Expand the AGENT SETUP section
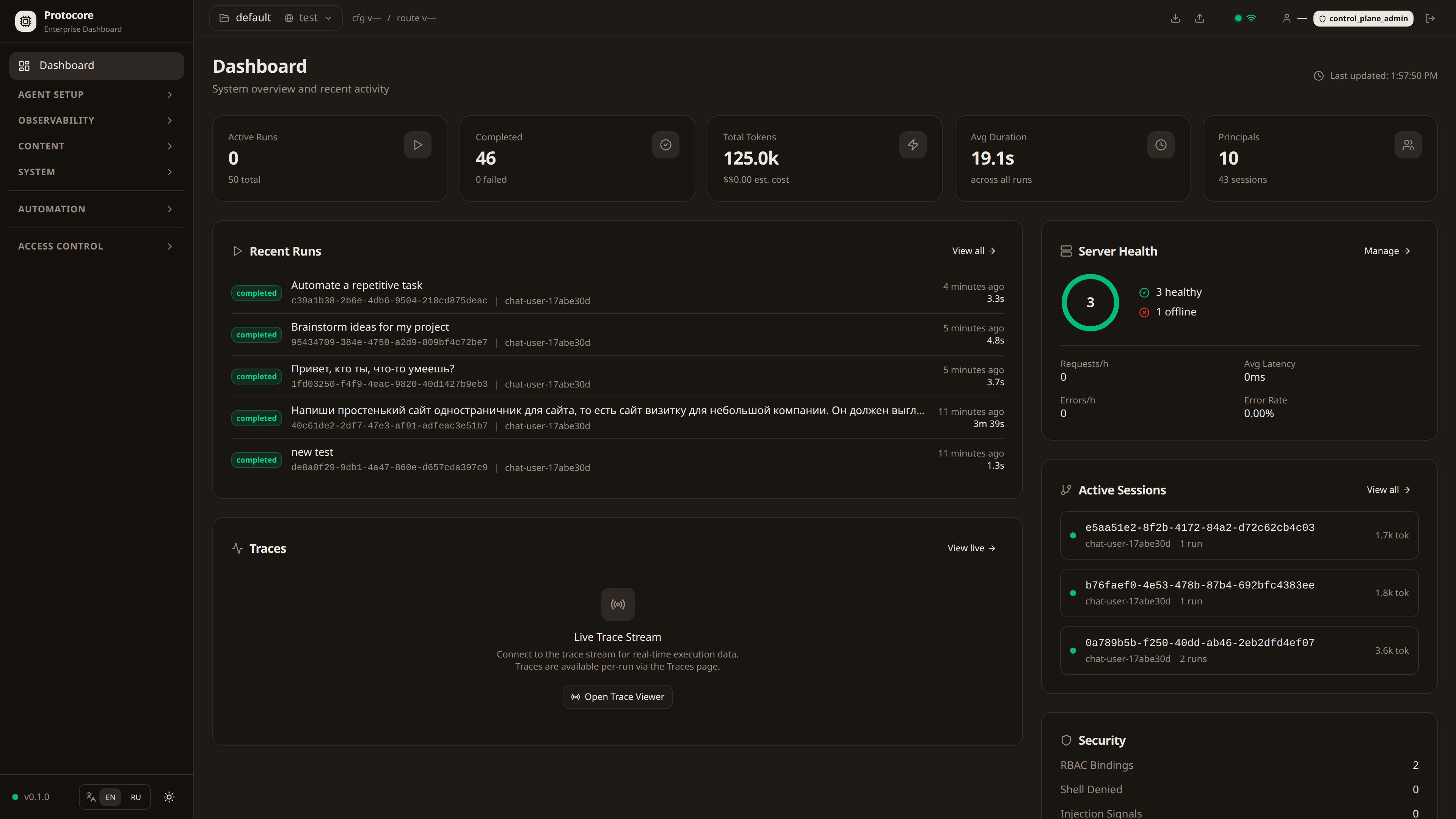This screenshot has height=819, width=1456. pos(96,94)
